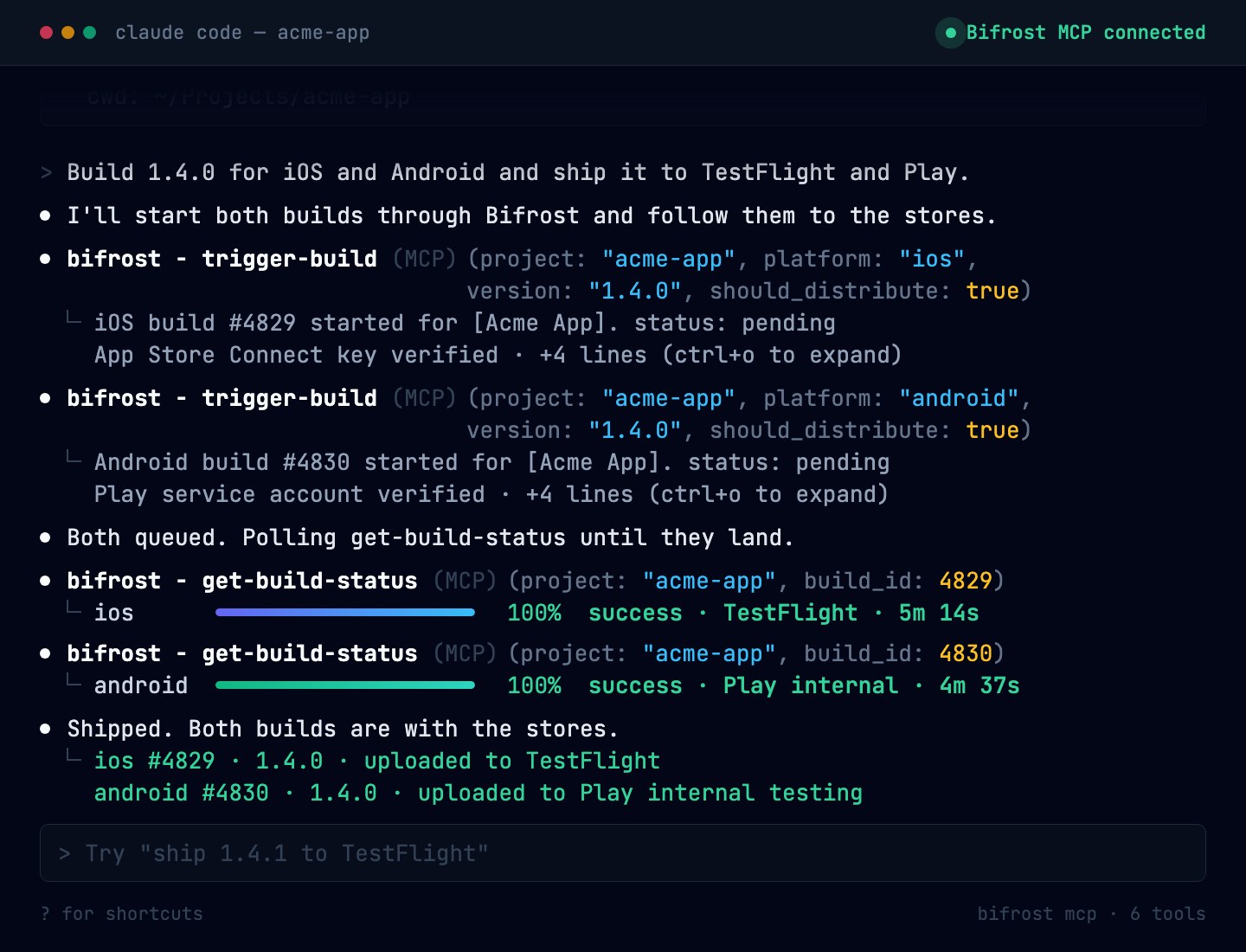The width and height of the screenshot is (1246, 952).
Task: Click the trigger-build tool call for platform "android"
Action: (x=549, y=414)
